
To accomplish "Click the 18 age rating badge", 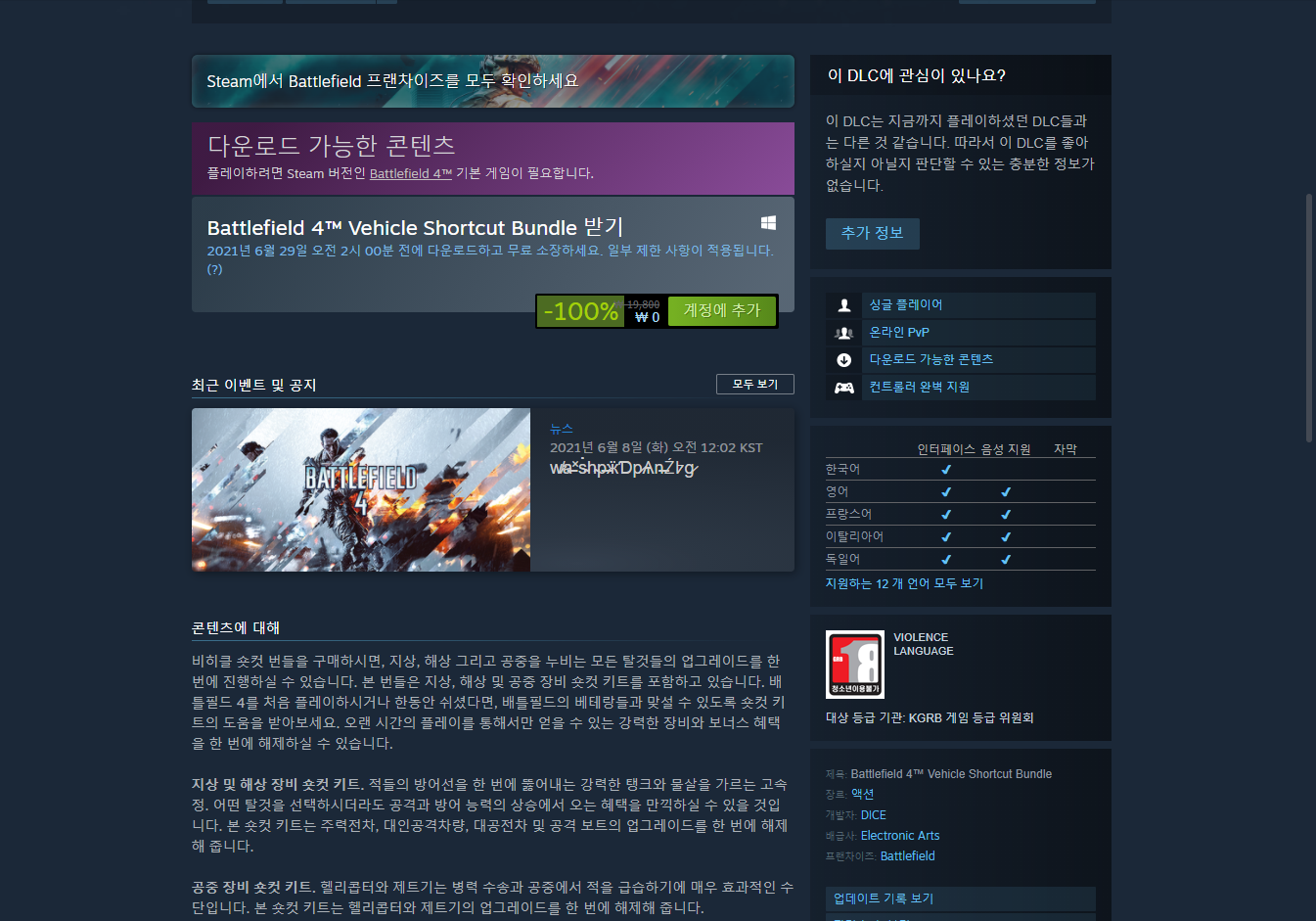I will [x=855, y=665].
